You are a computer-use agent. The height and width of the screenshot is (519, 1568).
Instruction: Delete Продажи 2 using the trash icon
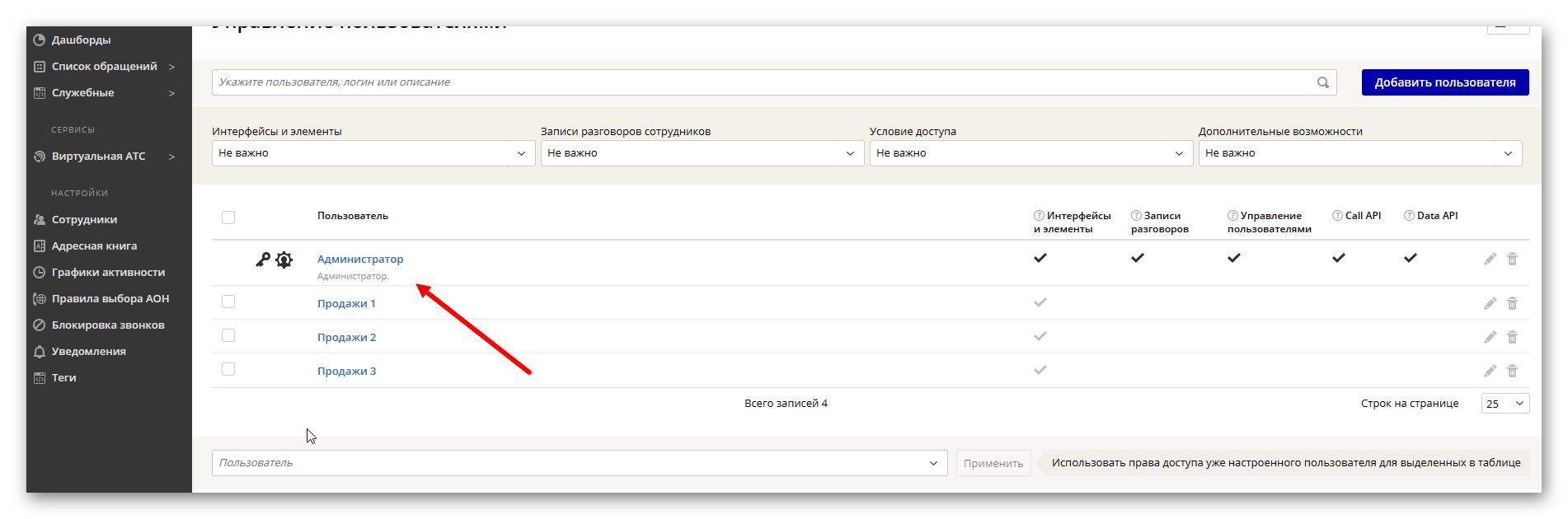(x=1512, y=337)
